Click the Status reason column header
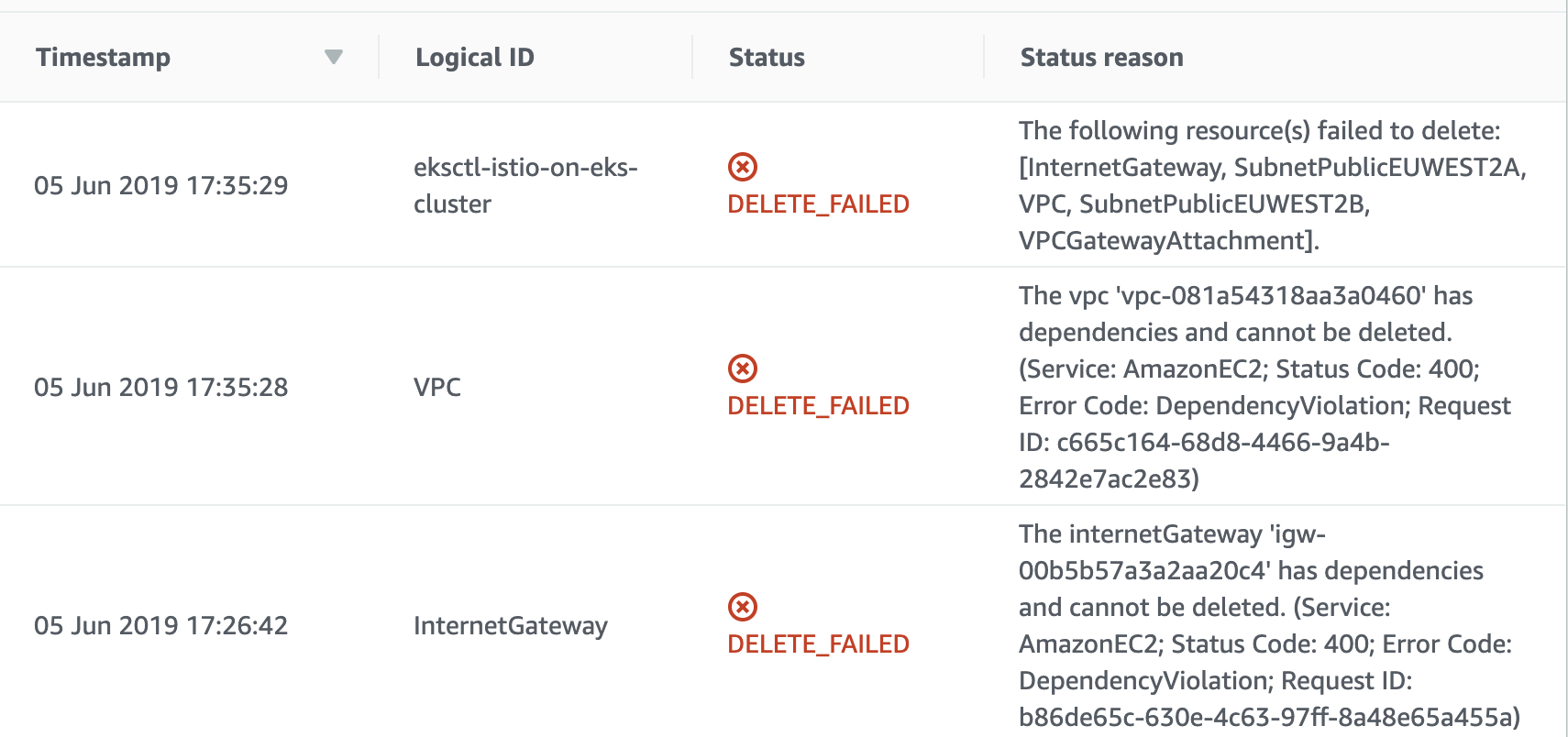 pos(1102,58)
